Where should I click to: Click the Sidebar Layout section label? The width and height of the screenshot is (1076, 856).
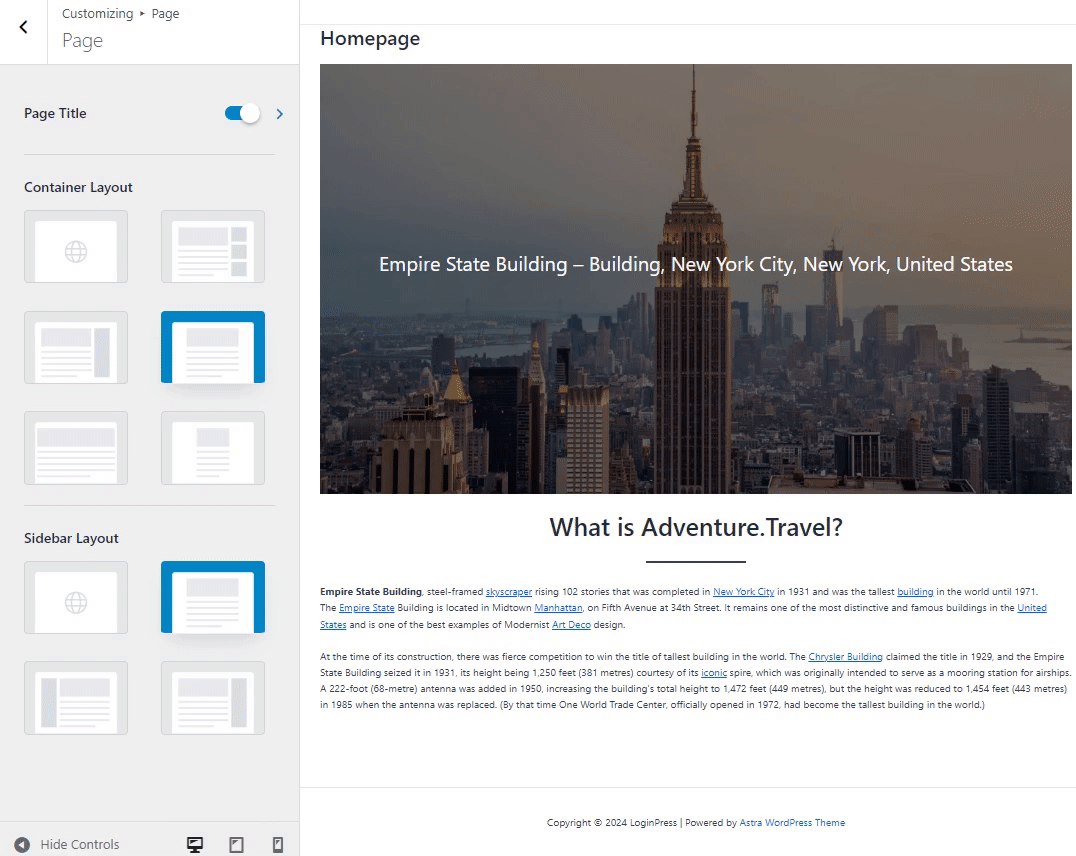coord(71,538)
